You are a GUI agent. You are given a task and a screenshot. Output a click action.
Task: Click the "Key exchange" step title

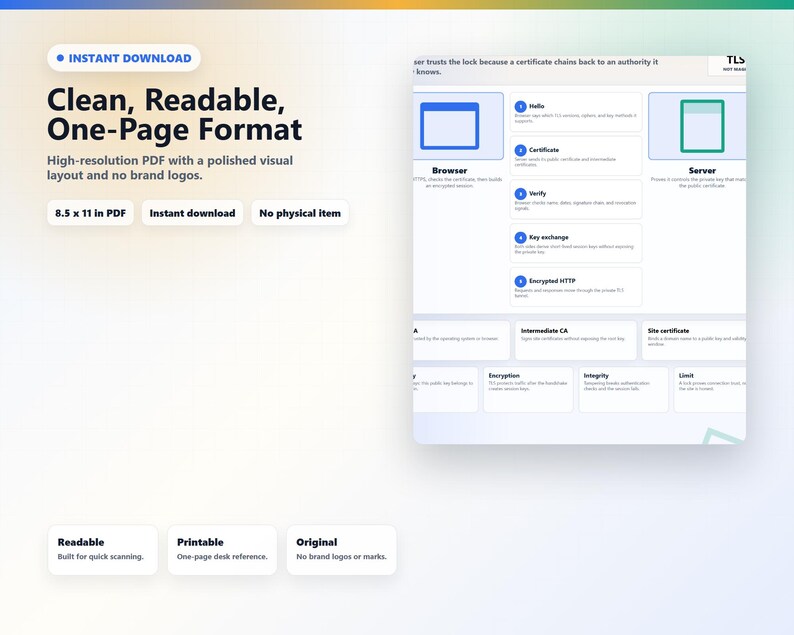pos(548,237)
